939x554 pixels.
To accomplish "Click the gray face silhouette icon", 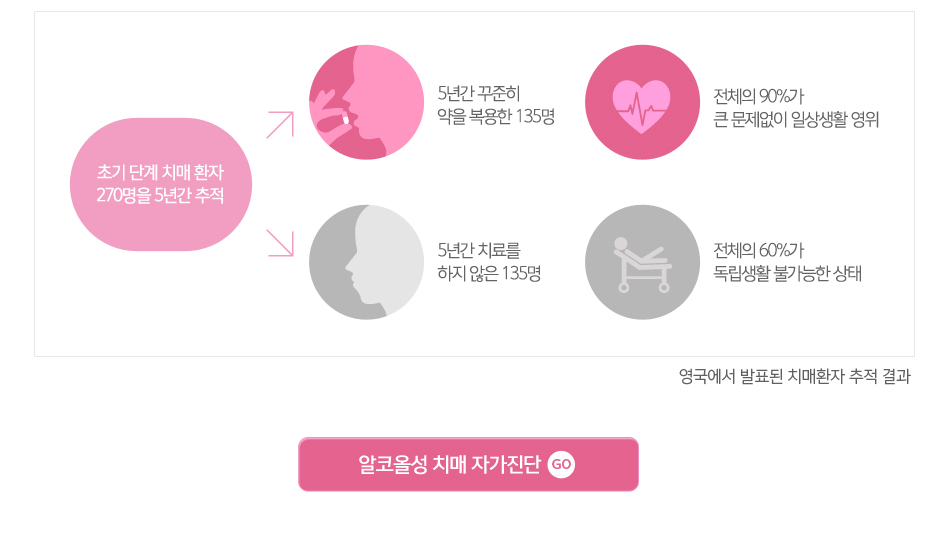I will coord(366,262).
